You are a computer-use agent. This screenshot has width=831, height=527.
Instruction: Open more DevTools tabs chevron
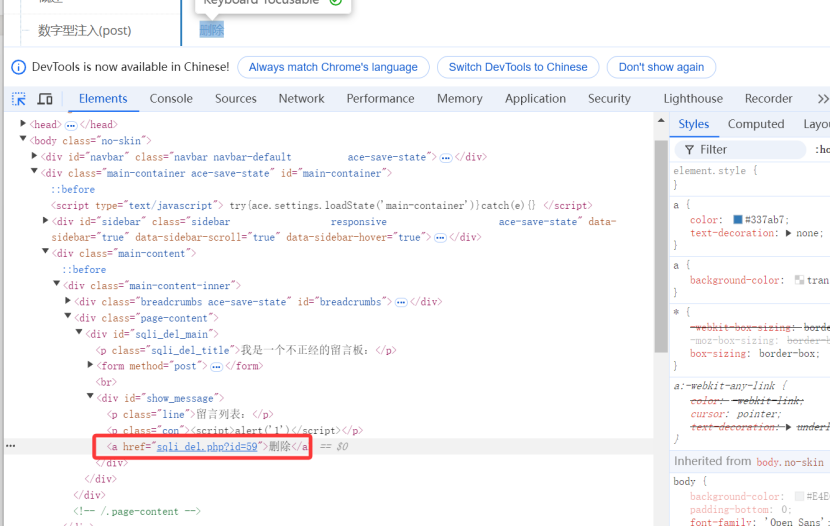(x=823, y=99)
